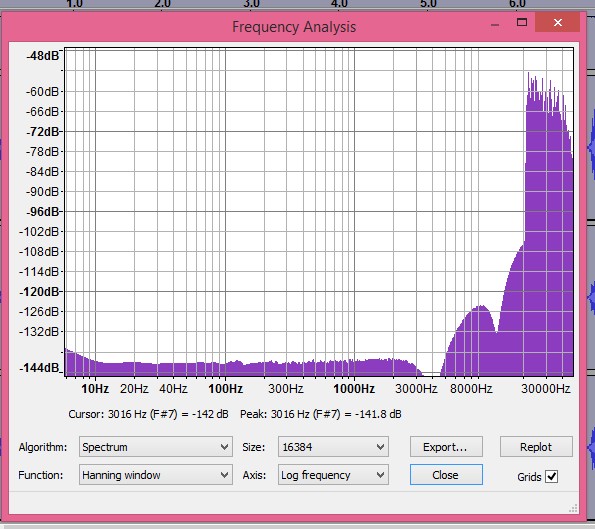Screen dimensions: 595x529
Task: Uncheck the Grids checkbox
Action: click(x=551, y=476)
